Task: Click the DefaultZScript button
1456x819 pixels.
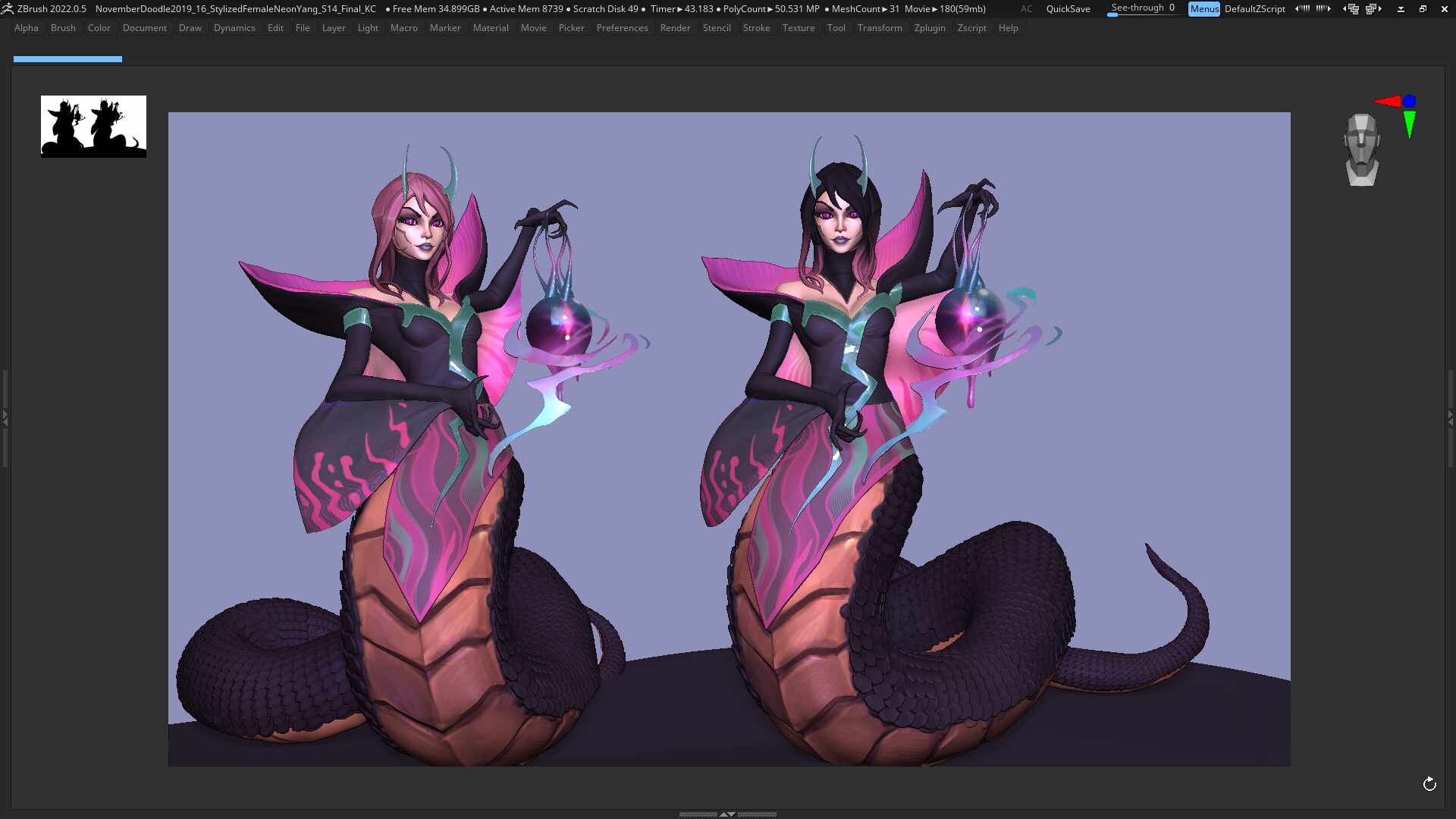Action: click(1254, 9)
